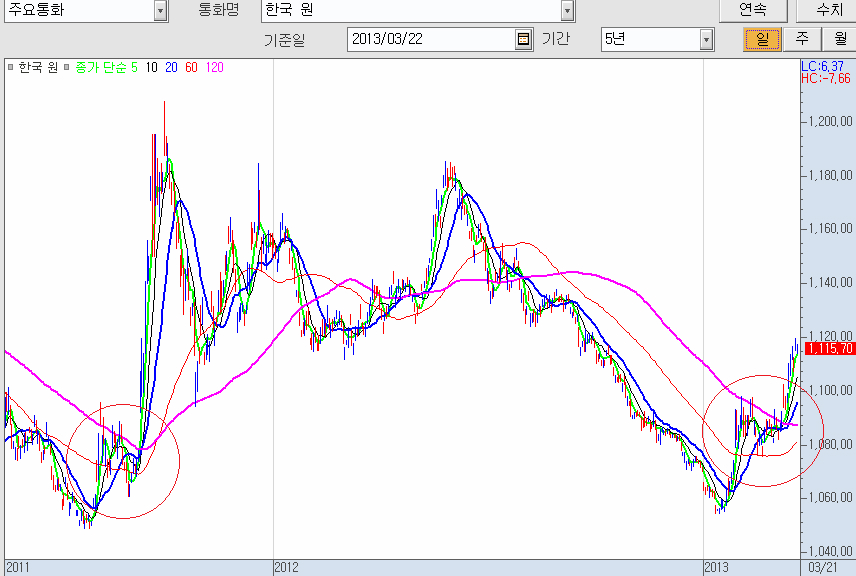The width and height of the screenshot is (856, 576).
Task: Expand the 5년 period dropdown
Action: [706, 40]
